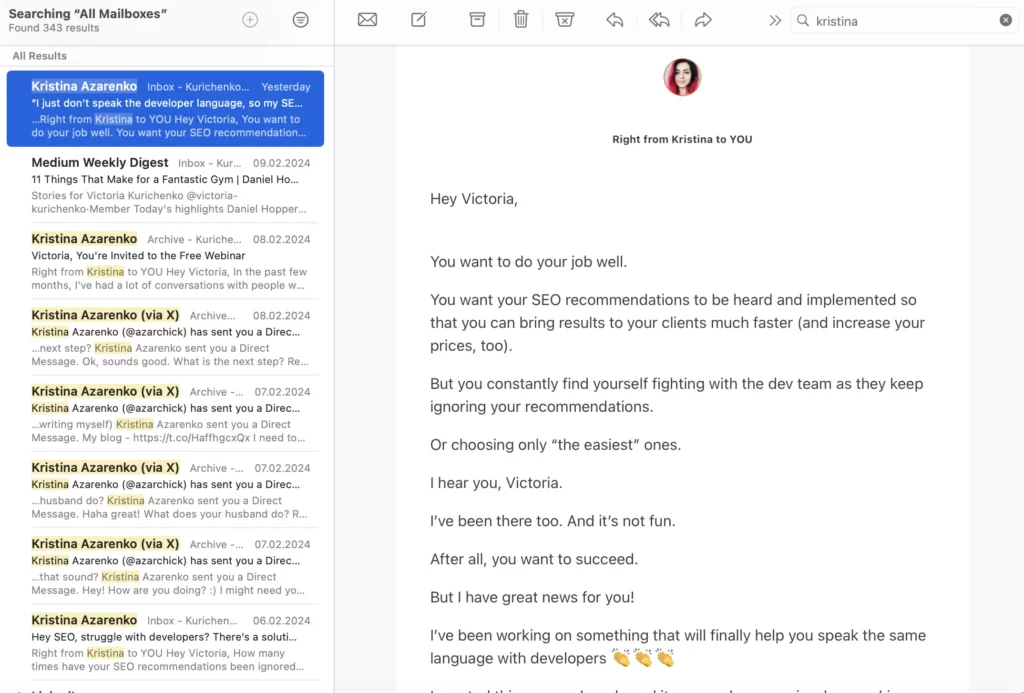Click the plus button above the message list
Viewport: 1024px width, 693px height.
pyautogui.click(x=250, y=19)
